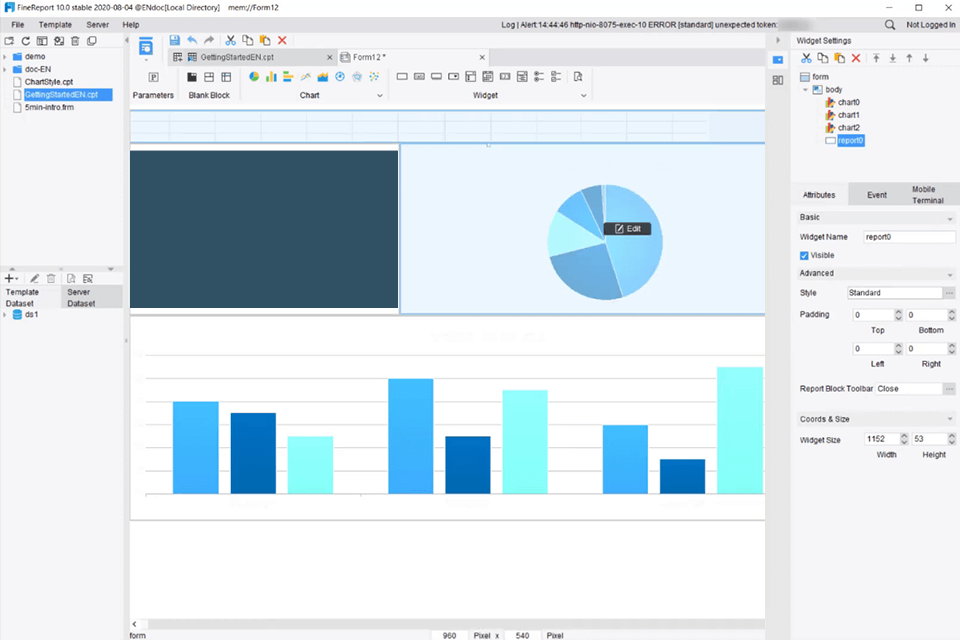
Task: Select chart1 in the widget tree
Action: tap(849, 114)
